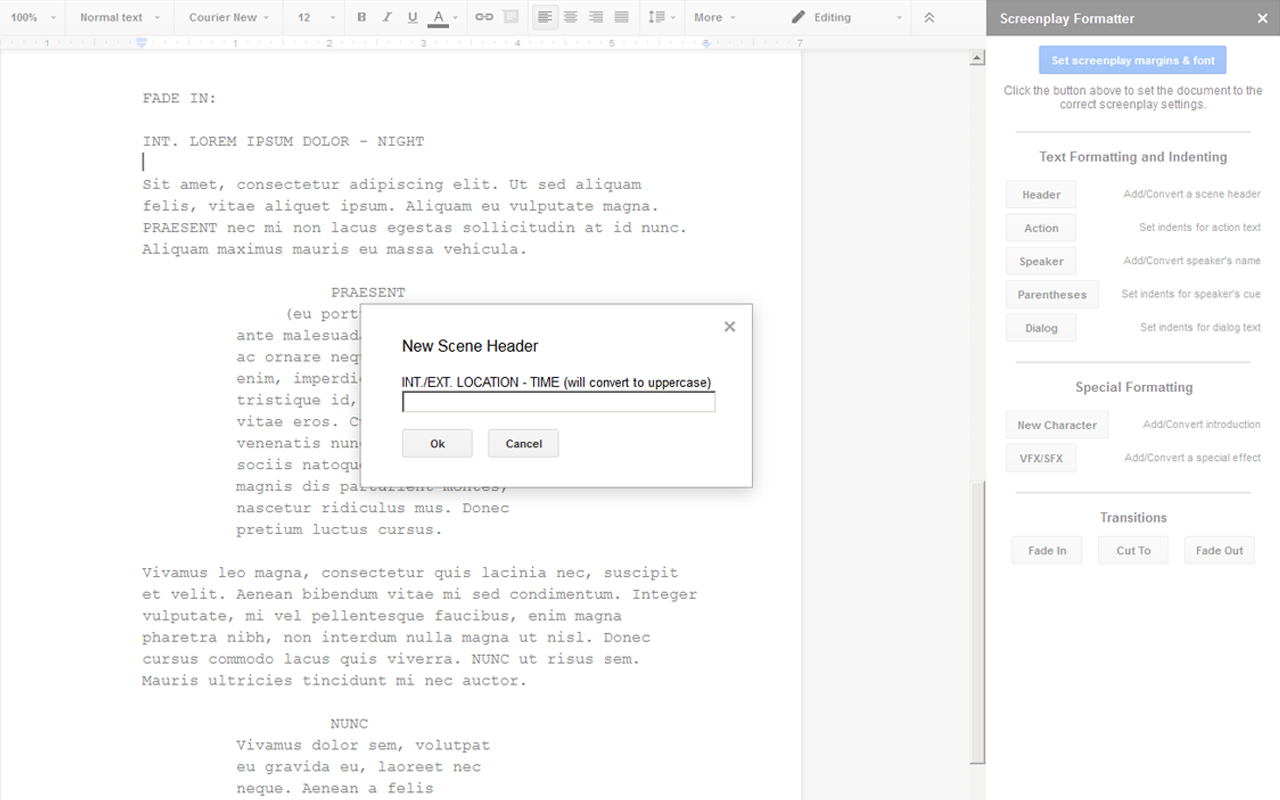Viewport: 1280px width, 800px height.
Task: Click the VFX/SFX button
Action: pyautogui.click(x=1041, y=458)
